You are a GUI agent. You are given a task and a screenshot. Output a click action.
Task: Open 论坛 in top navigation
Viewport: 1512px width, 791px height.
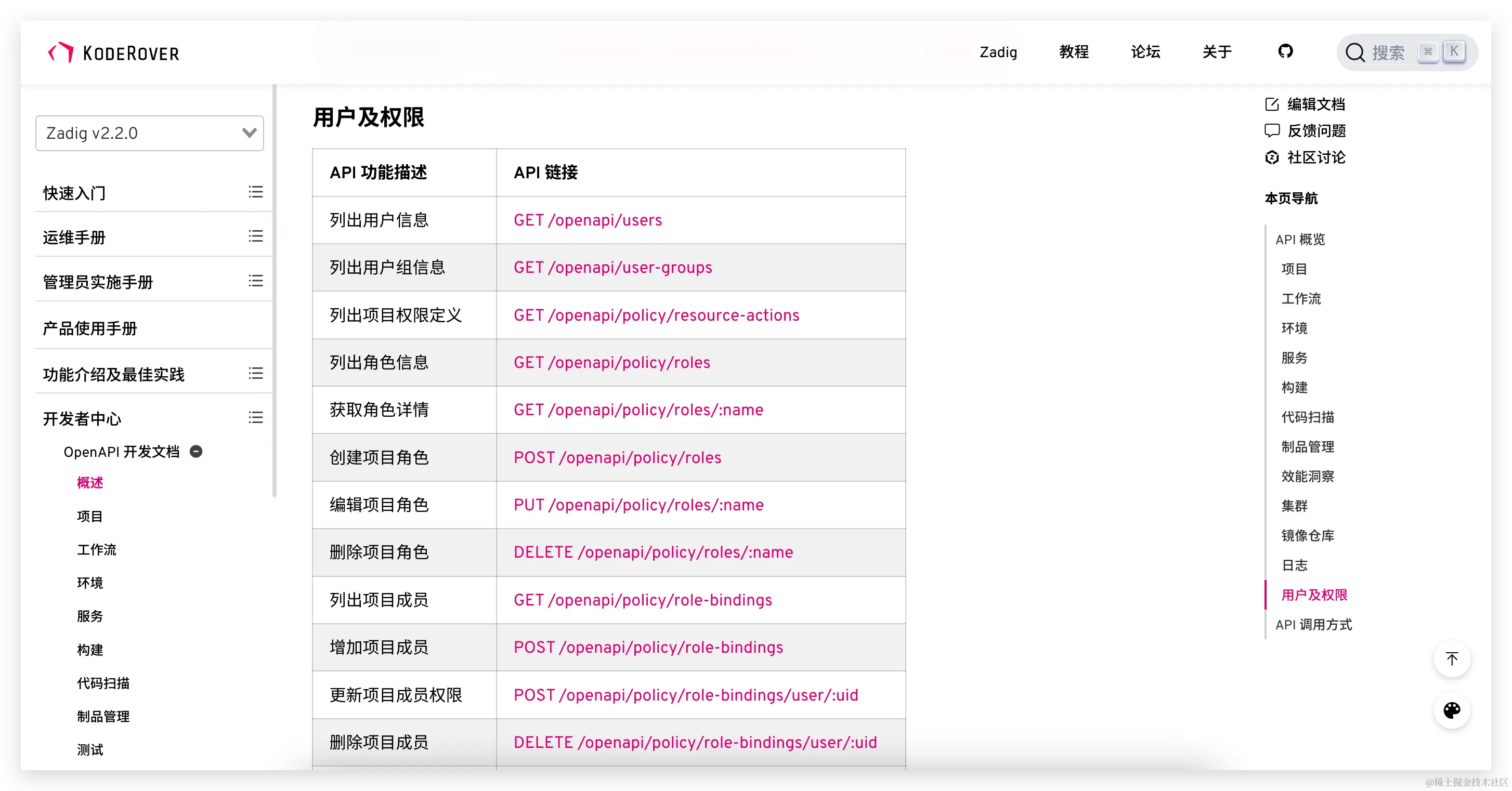pos(1145,51)
